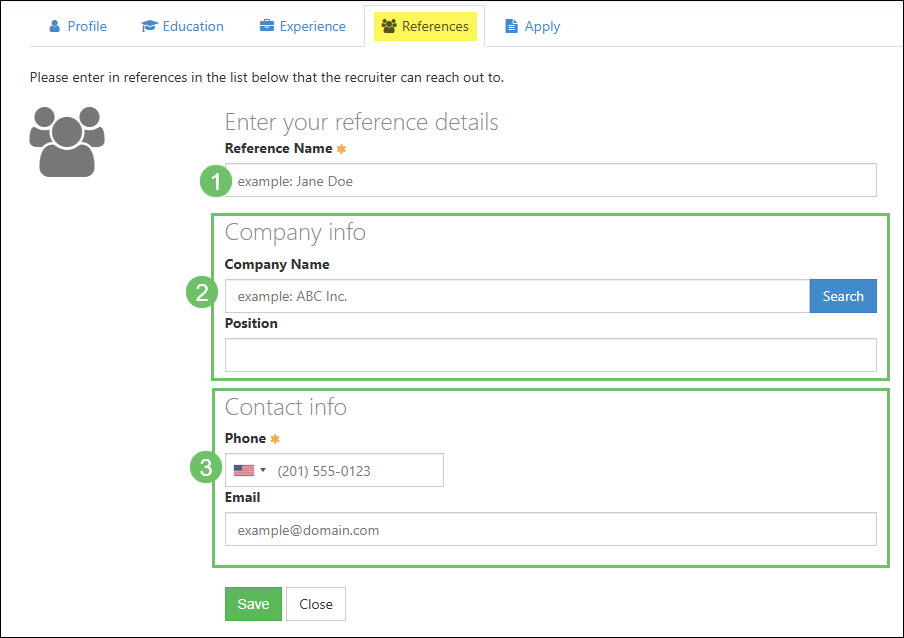
Task: Click the numbered badge 2 beside Company info
Action: (x=202, y=293)
